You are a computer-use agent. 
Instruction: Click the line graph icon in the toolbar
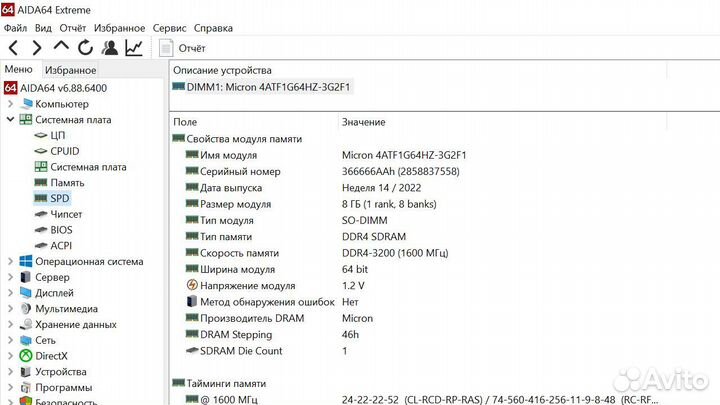point(133,48)
